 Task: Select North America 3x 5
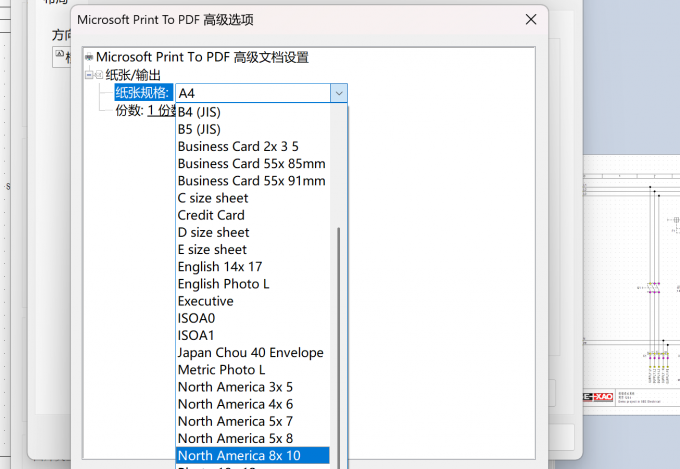[253, 387]
